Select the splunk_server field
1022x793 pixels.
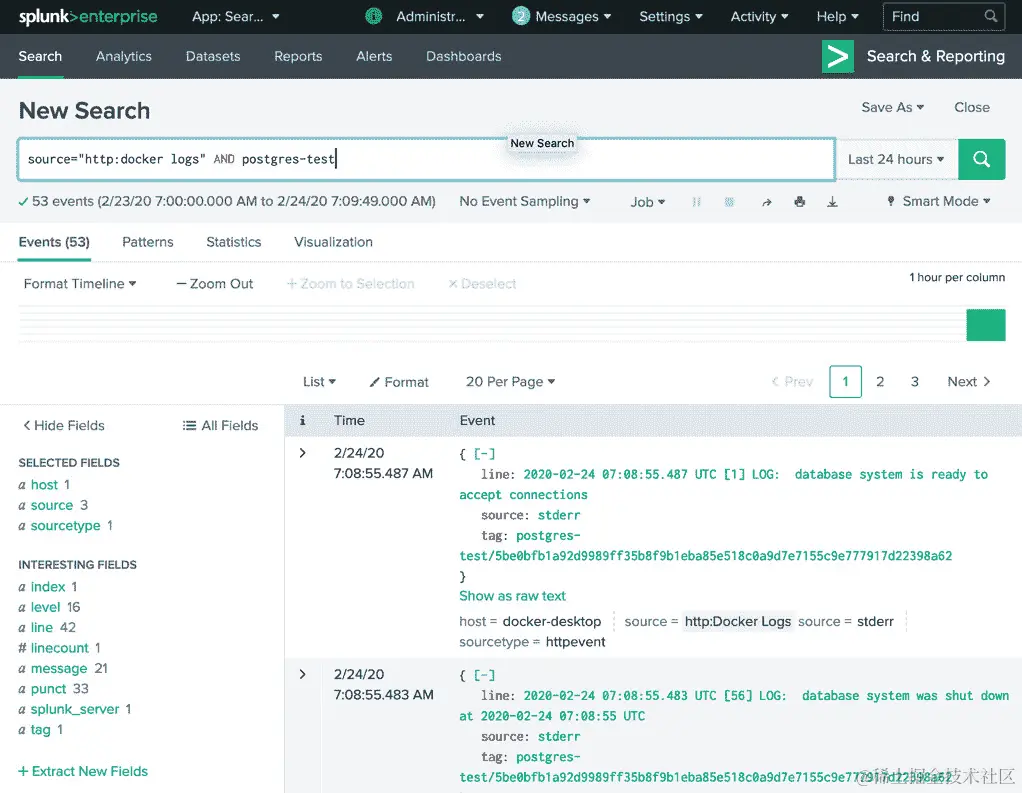click(x=75, y=709)
